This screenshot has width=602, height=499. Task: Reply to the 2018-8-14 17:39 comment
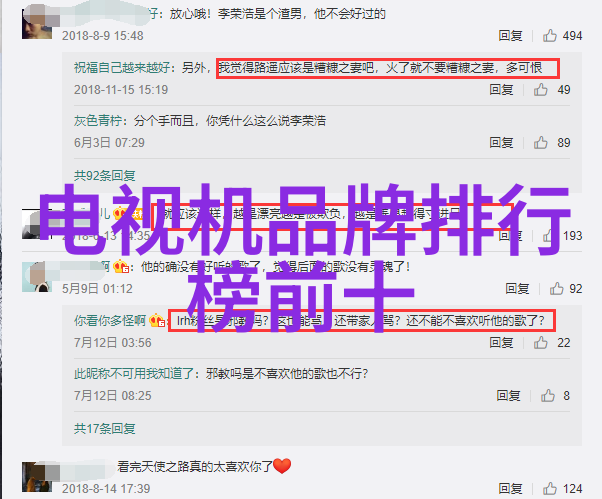coord(510,489)
